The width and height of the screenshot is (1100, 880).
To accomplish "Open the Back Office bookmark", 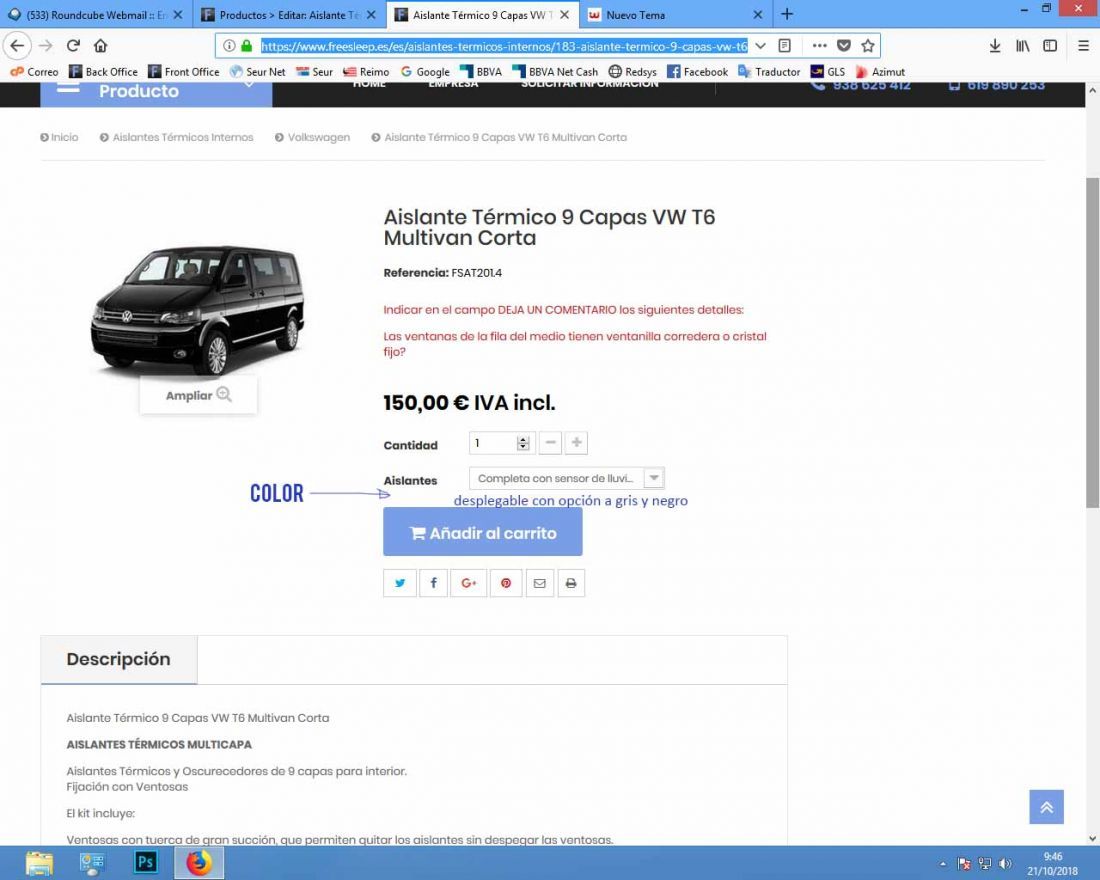I will (104, 72).
